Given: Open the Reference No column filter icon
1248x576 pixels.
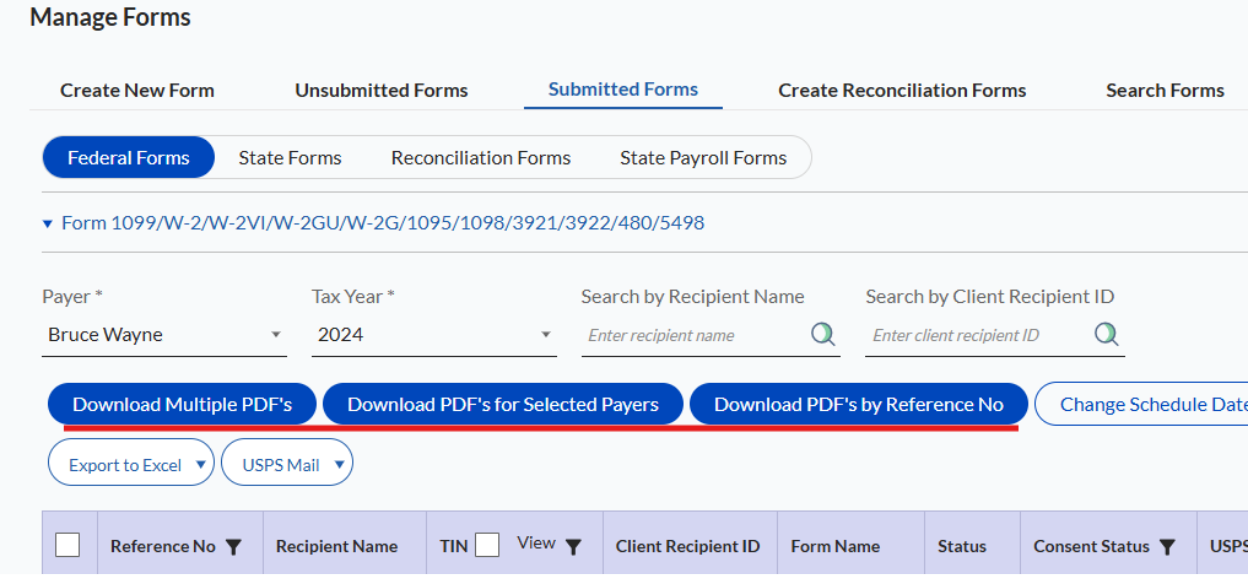Looking at the screenshot, I should pyautogui.click(x=233, y=546).
